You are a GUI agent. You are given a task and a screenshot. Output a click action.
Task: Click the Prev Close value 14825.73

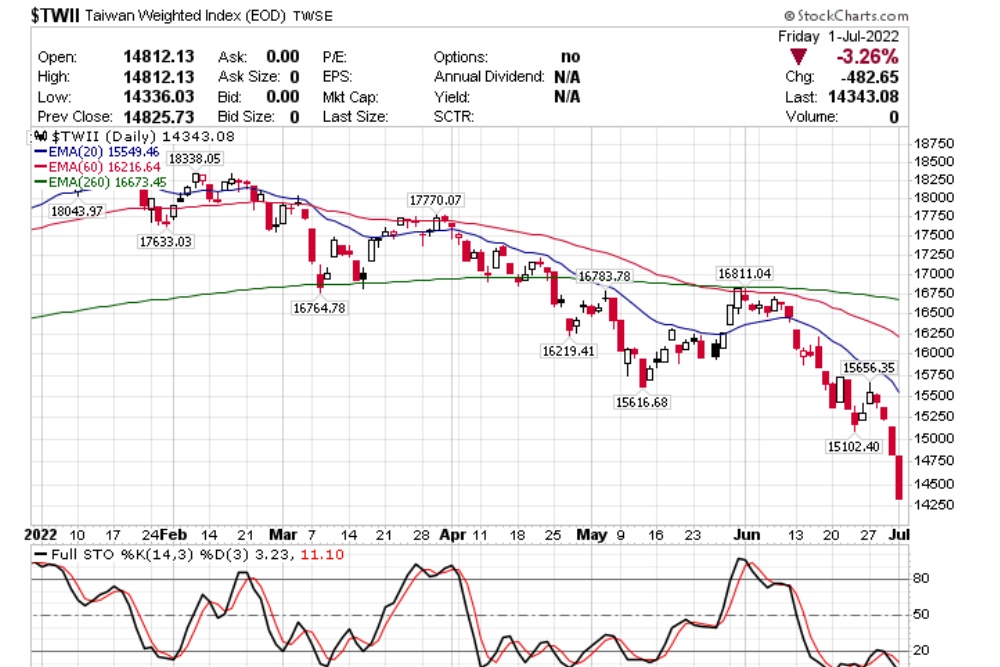pos(159,117)
